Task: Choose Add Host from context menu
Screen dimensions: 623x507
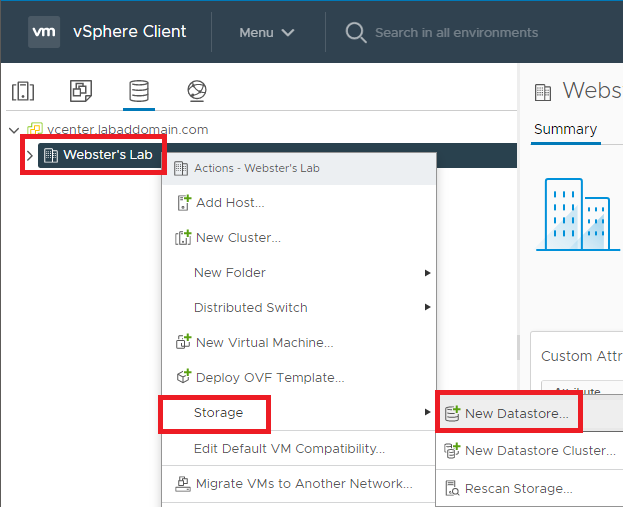Action: coord(229,203)
